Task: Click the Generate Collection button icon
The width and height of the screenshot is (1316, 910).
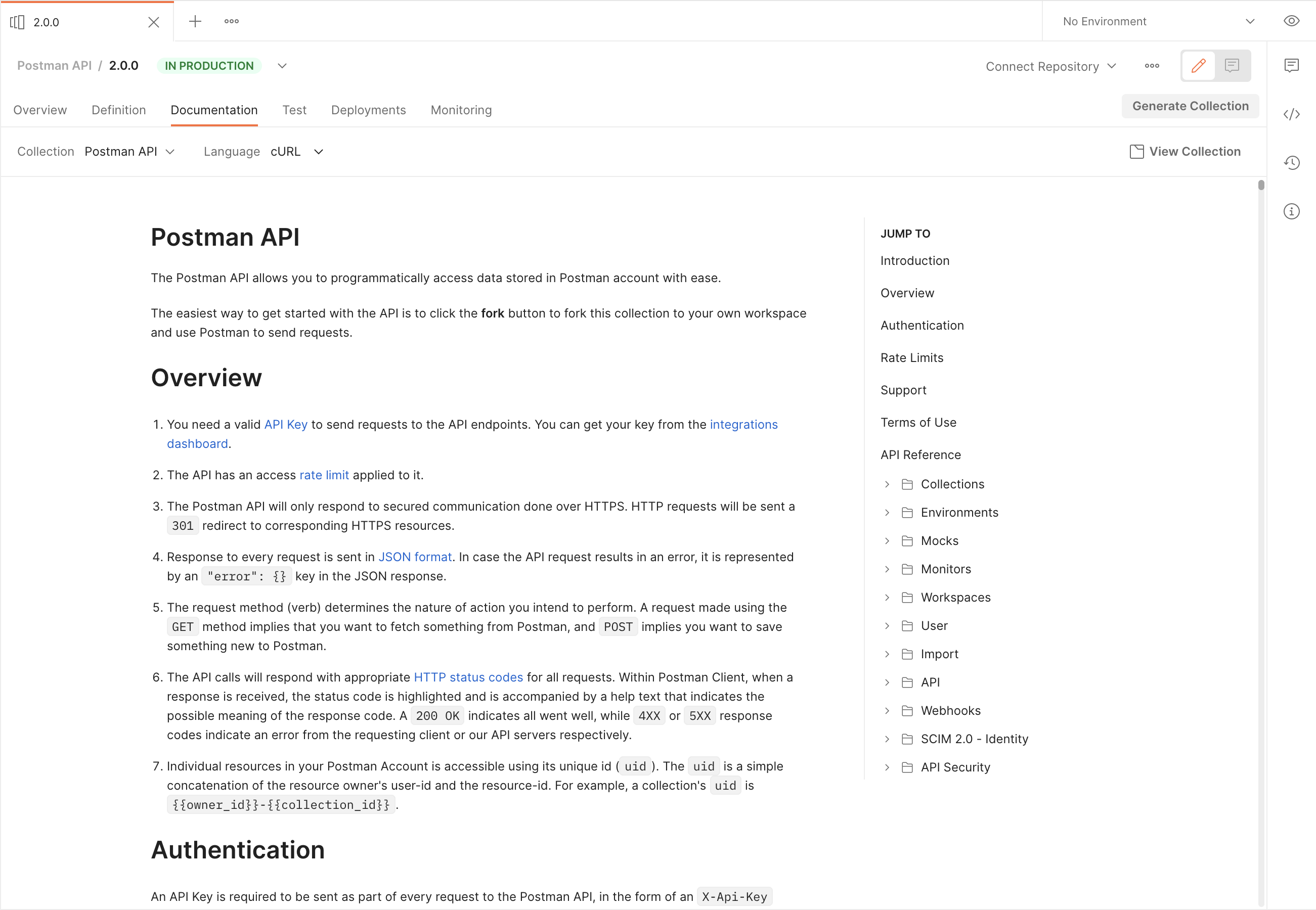Action: (x=1191, y=106)
